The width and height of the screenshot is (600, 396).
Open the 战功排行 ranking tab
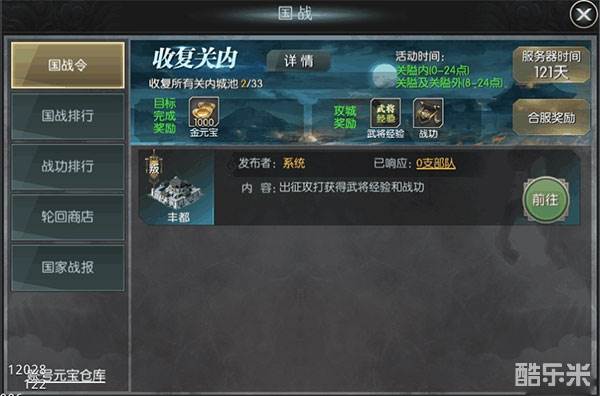point(68,167)
